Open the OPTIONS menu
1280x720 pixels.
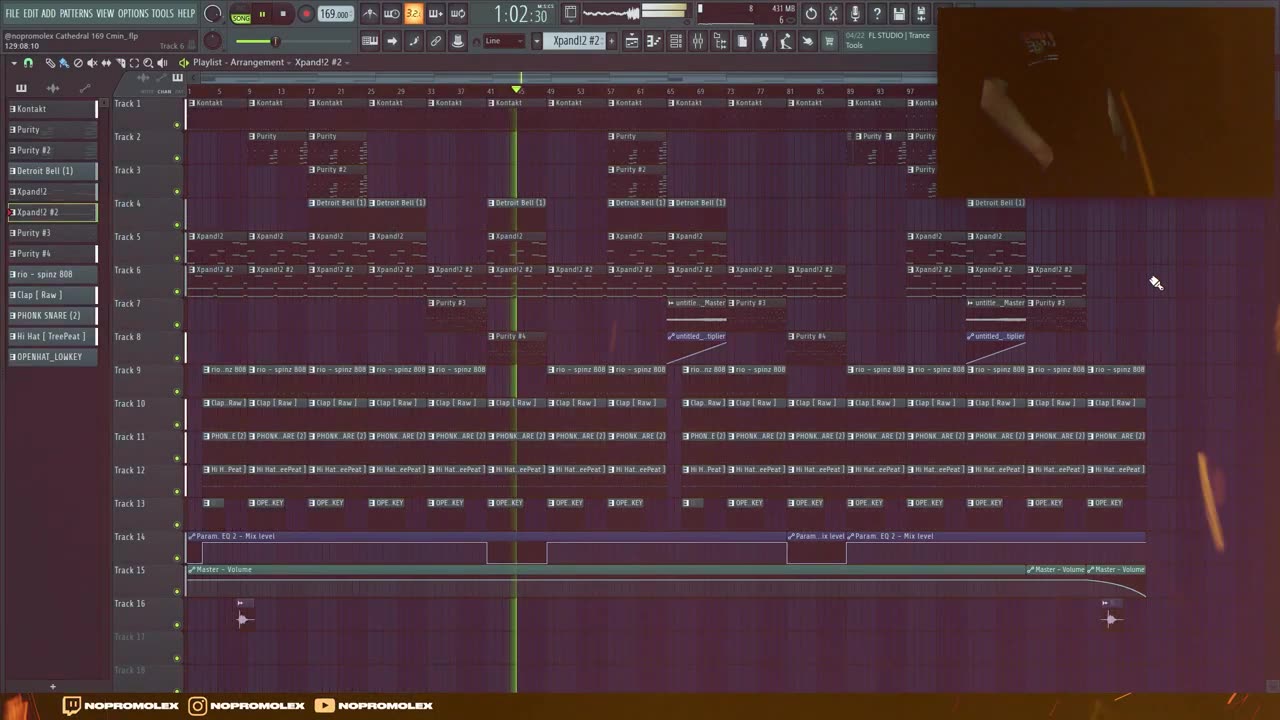coord(133,13)
